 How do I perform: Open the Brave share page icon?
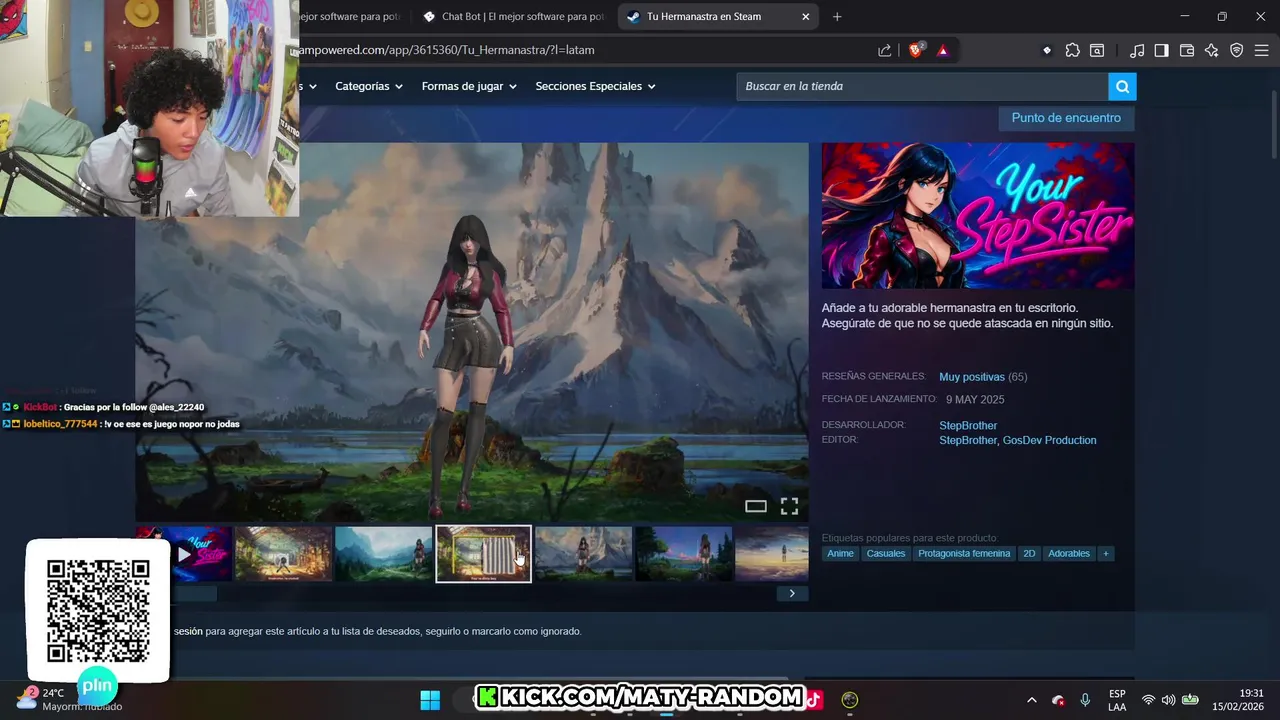885,50
